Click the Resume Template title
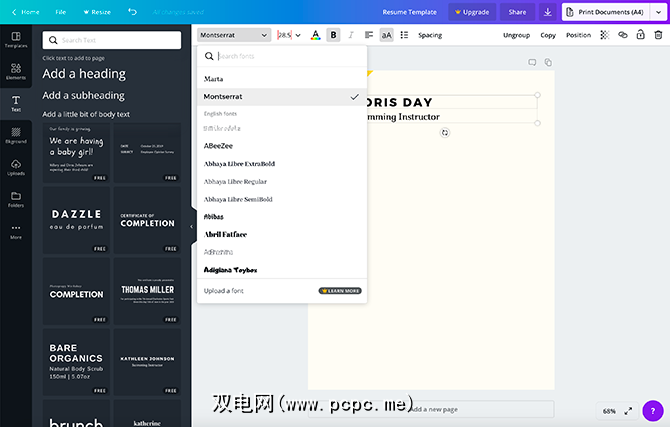This screenshot has height=427, width=670. pos(409,12)
